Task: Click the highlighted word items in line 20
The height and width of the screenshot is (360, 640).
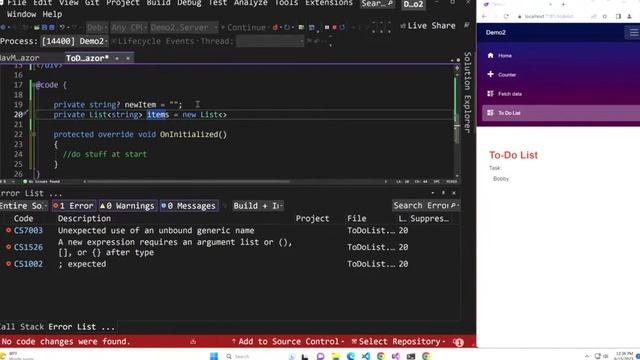Action: click(158, 115)
